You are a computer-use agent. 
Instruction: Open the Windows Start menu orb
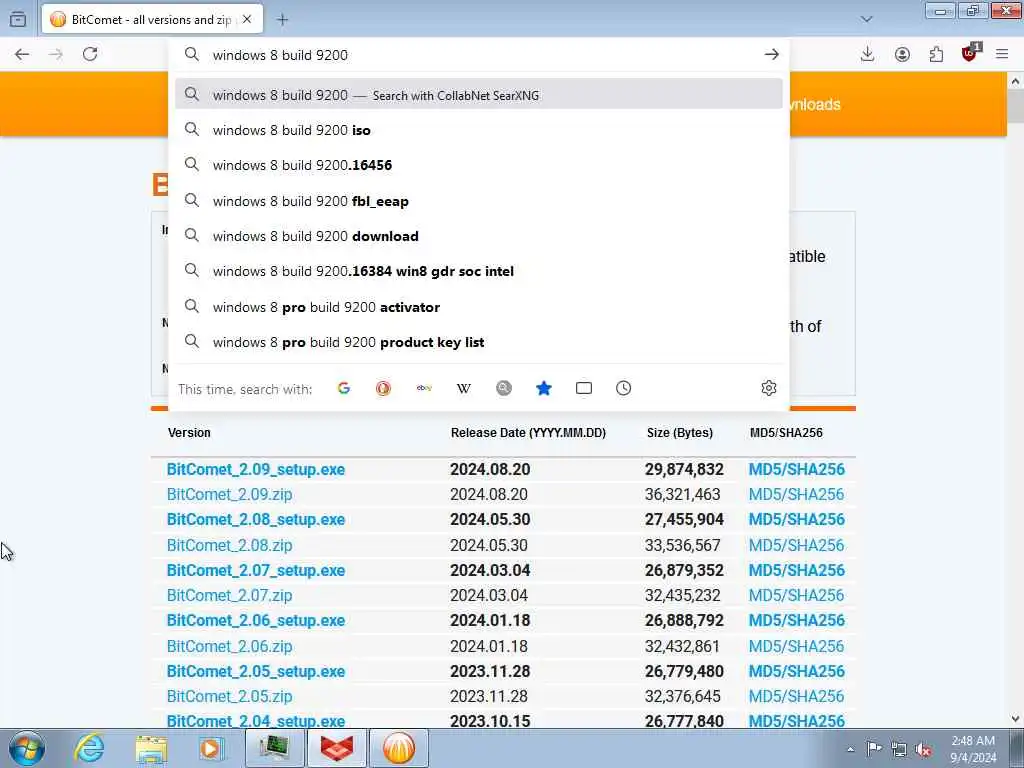[27, 748]
